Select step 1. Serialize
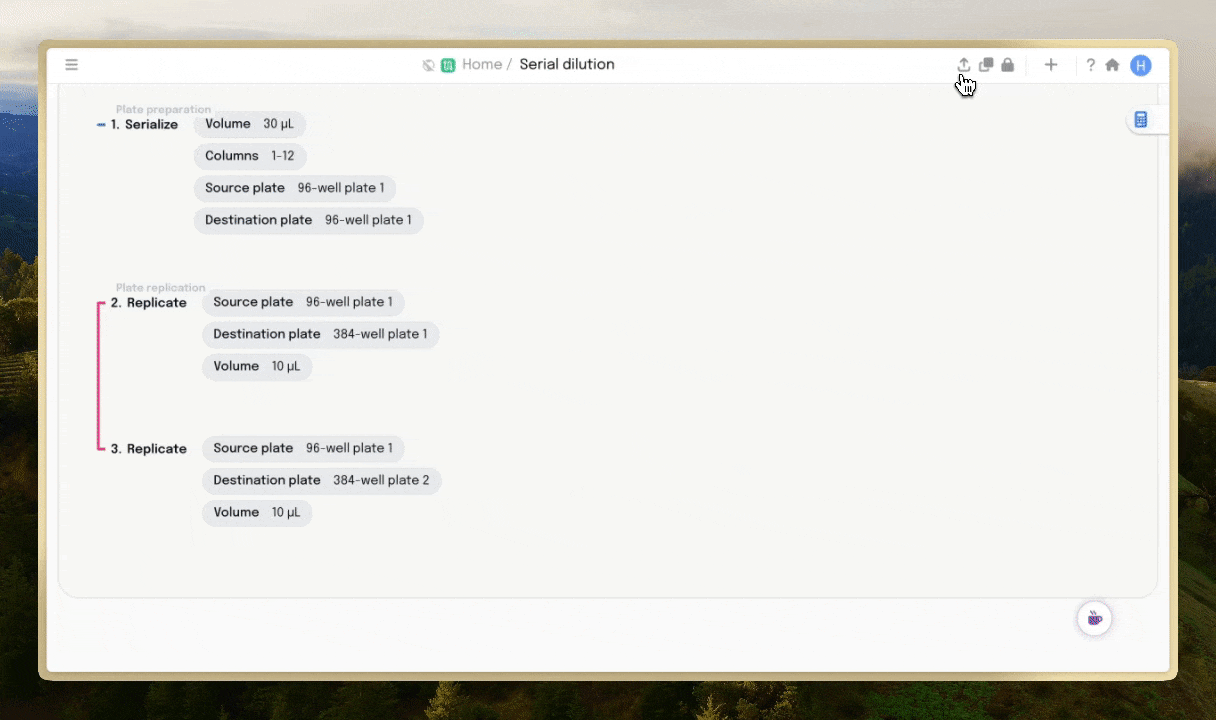This screenshot has height=720, width=1216. (x=144, y=125)
